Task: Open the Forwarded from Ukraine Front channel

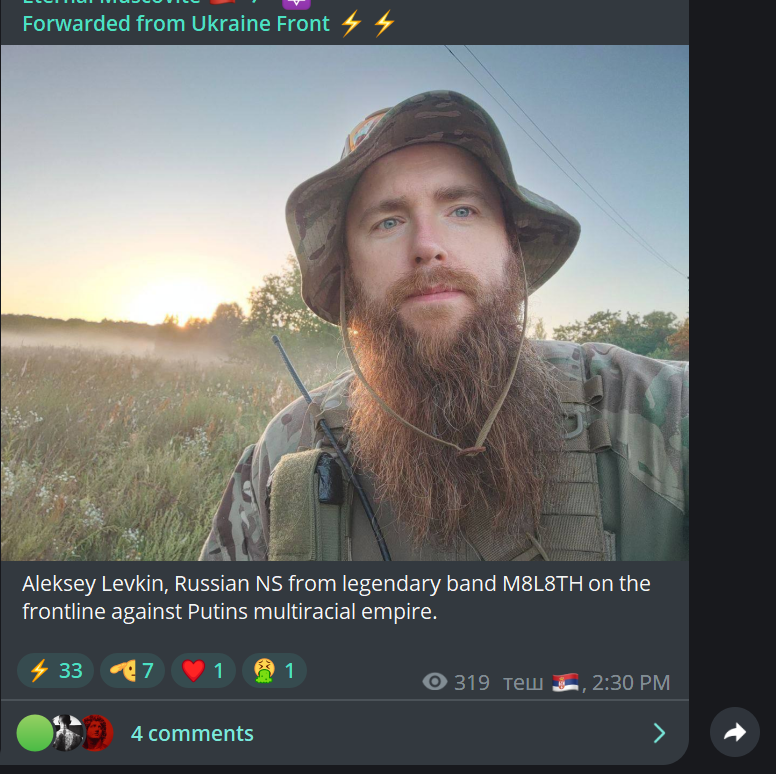Action: 176,24
